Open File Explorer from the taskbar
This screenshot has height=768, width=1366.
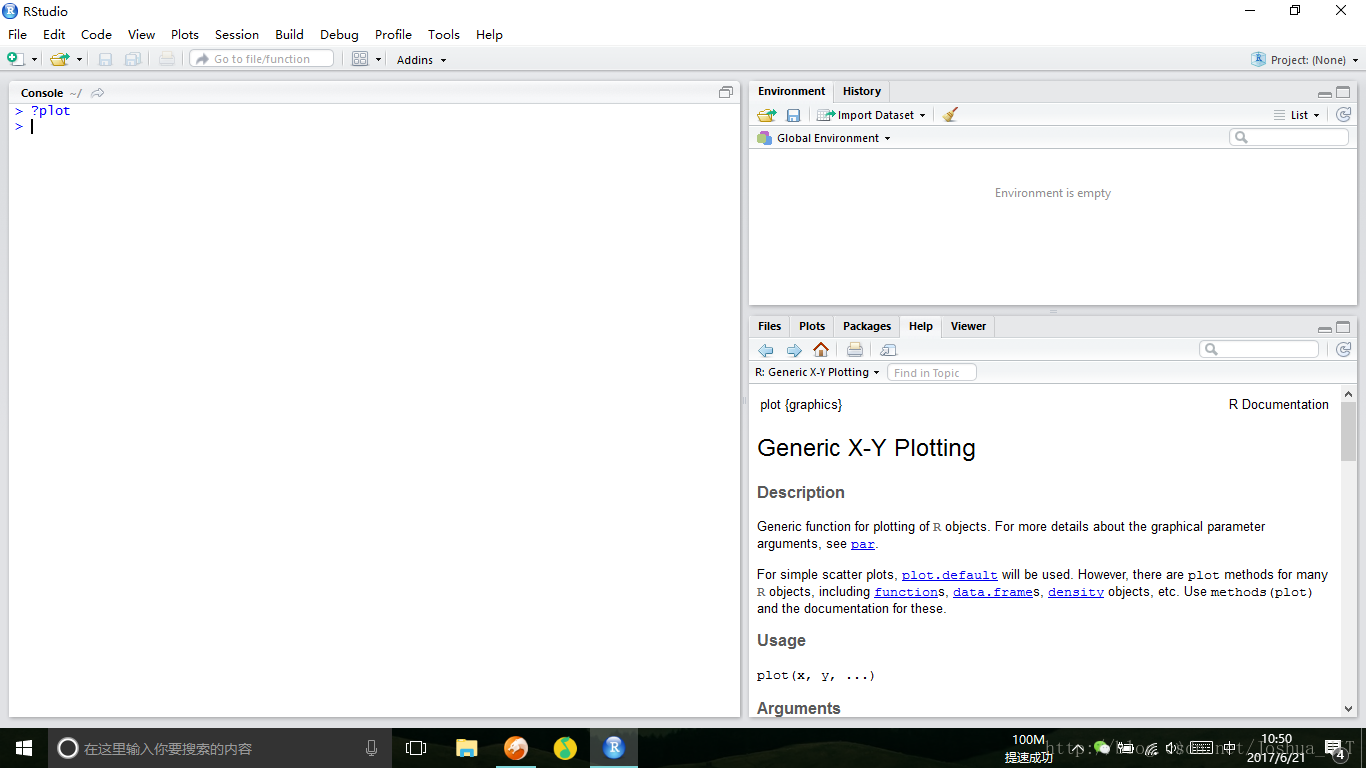coord(466,748)
